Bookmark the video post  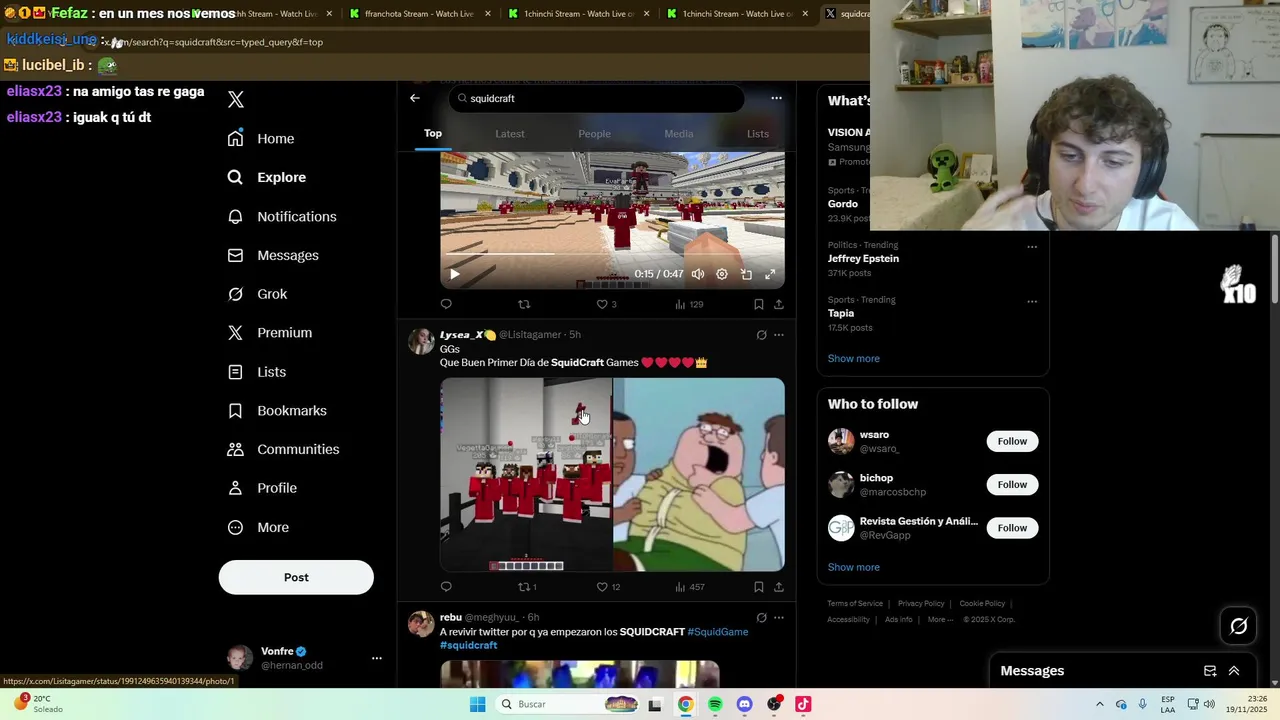click(x=759, y=304)
